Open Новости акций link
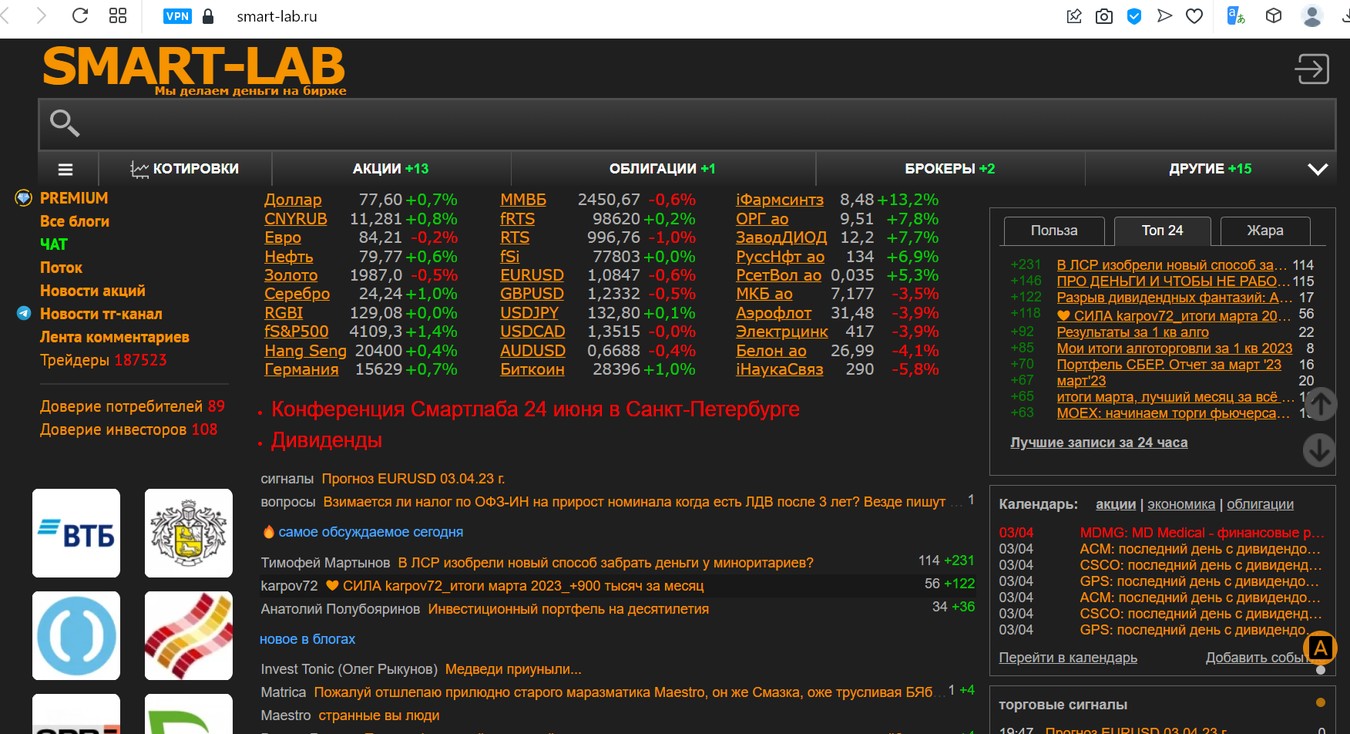Viewport: 1350px width, 734px height. [x=92, y=290]
